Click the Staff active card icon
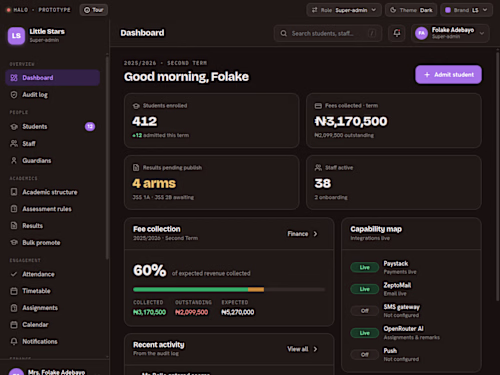Screen dimensions: 500x375 point(318,168)
